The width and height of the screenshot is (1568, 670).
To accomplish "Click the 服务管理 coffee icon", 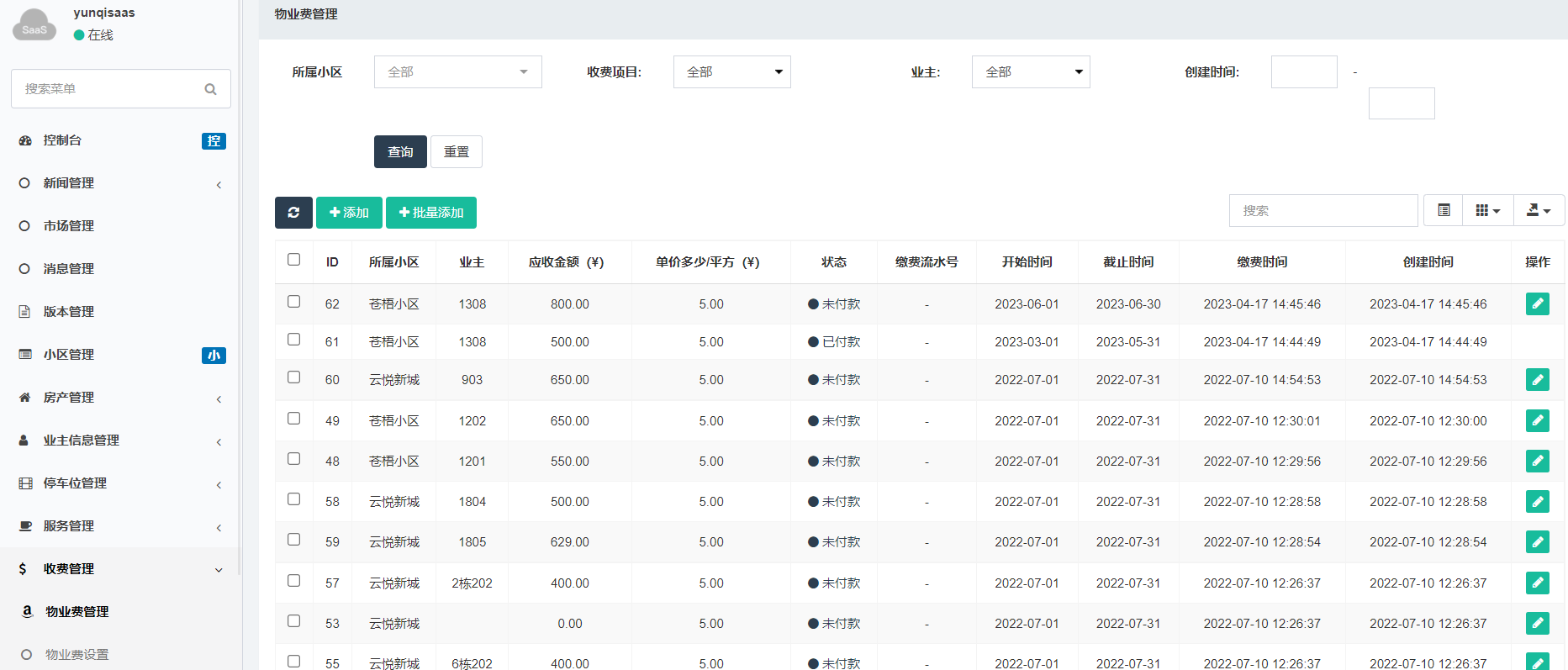I will [x=25, y=525].
